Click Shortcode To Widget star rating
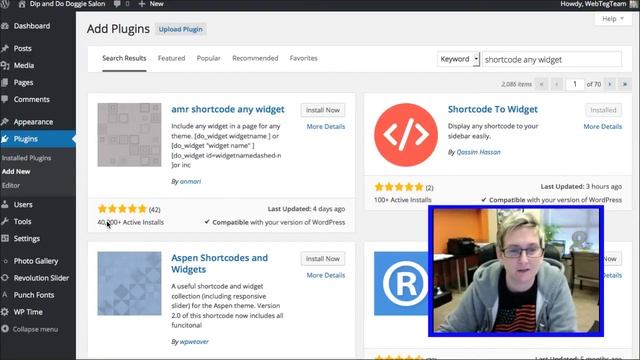The width and height of the screenshot is (640, 360). click(x=399, y=187)
